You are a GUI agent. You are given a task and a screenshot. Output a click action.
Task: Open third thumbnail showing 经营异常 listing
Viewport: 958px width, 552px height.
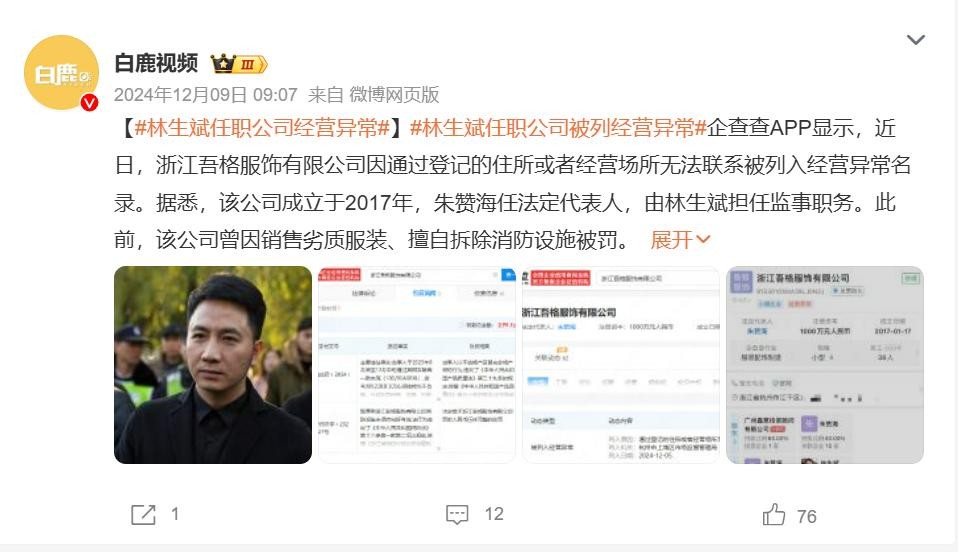pos(621,365)
